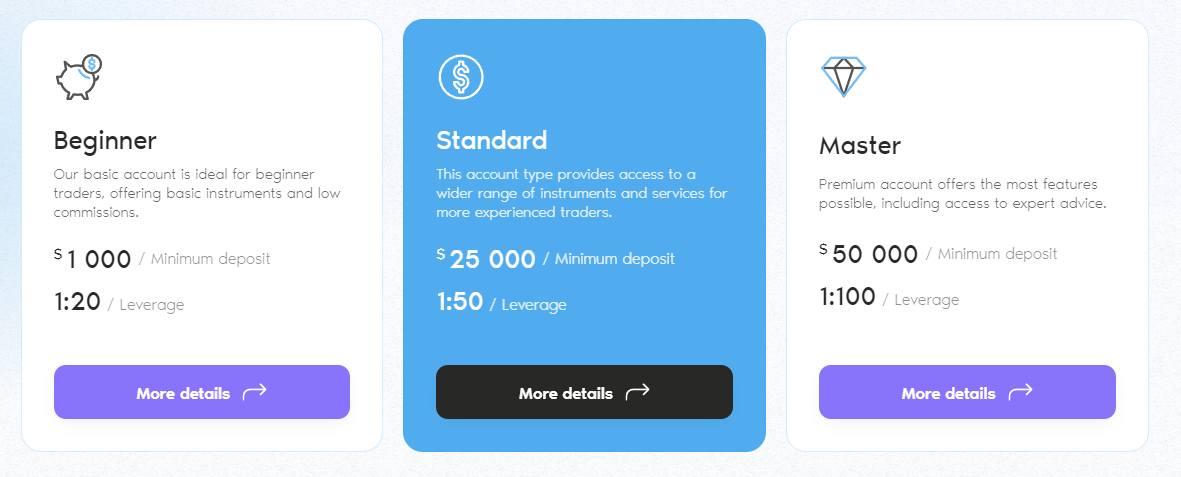Click the arrow icon in Standard's More details button
Viewport: 1181px width, 477px height.
(x=637, y=392)
